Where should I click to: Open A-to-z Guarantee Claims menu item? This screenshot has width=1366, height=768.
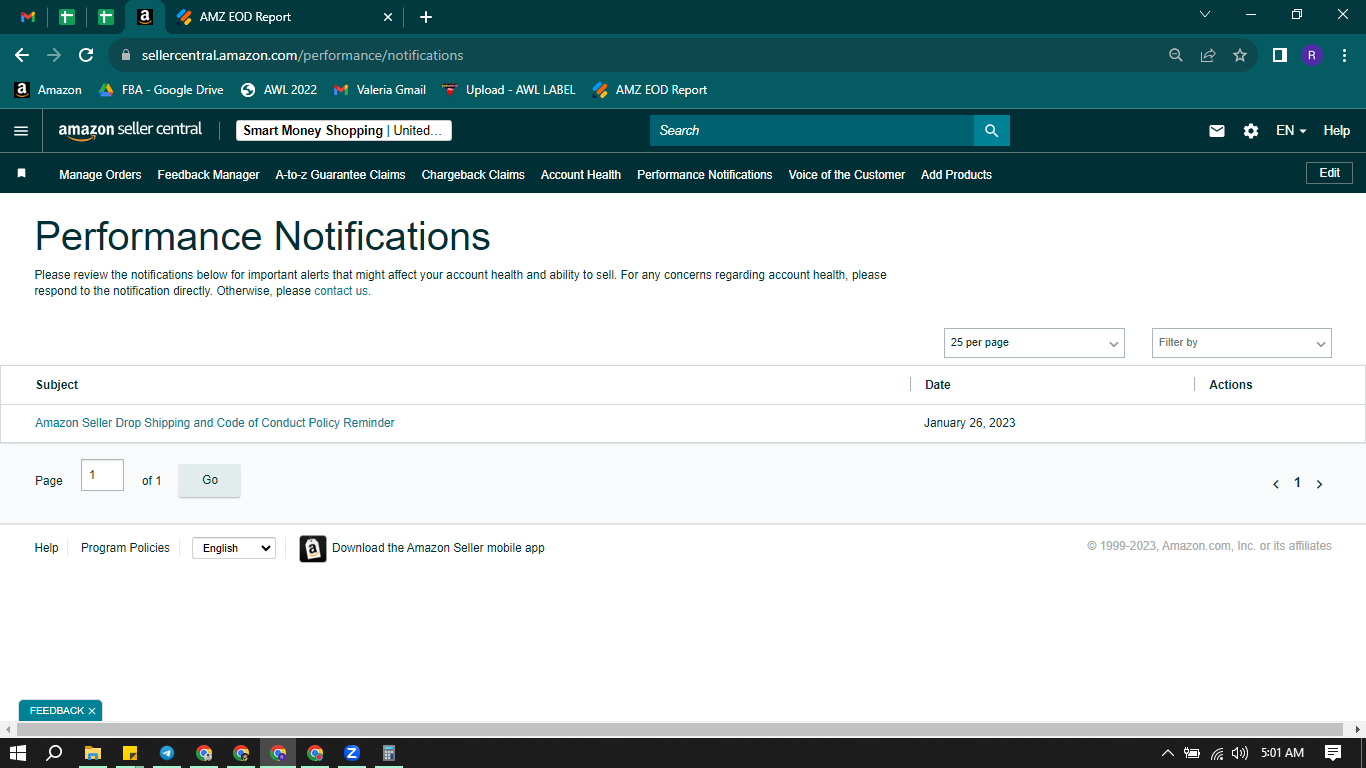[341, 175]
